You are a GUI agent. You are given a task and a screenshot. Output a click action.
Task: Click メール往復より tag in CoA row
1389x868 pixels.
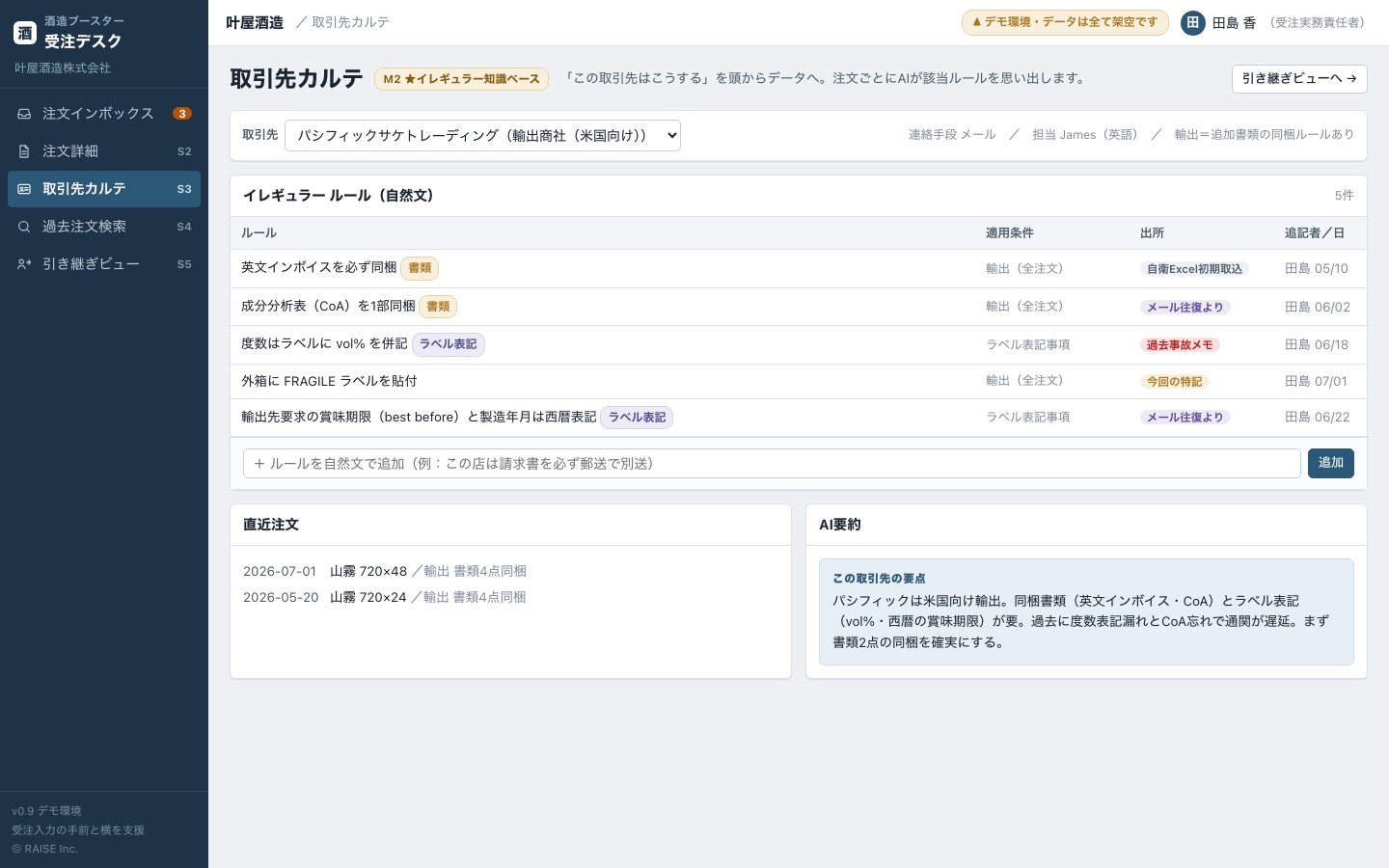[x=1185, y=308]
